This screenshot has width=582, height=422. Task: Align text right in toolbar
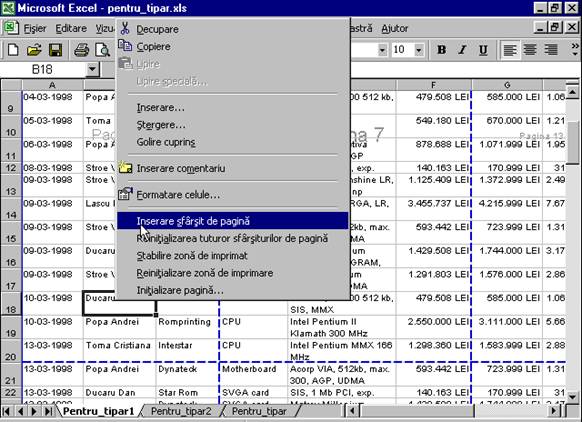pyautogui.click(x=551, y=49)
